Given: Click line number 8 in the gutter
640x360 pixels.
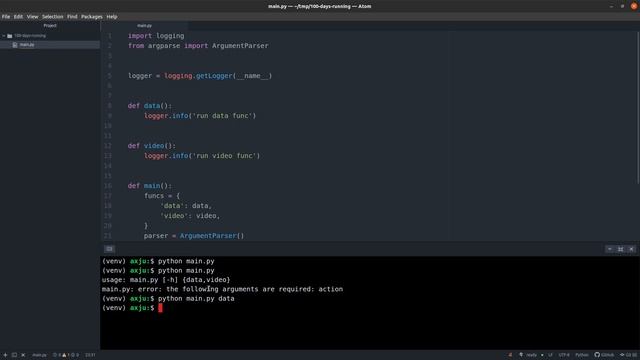Looking at the screenshot, I should tap(109, 106).
